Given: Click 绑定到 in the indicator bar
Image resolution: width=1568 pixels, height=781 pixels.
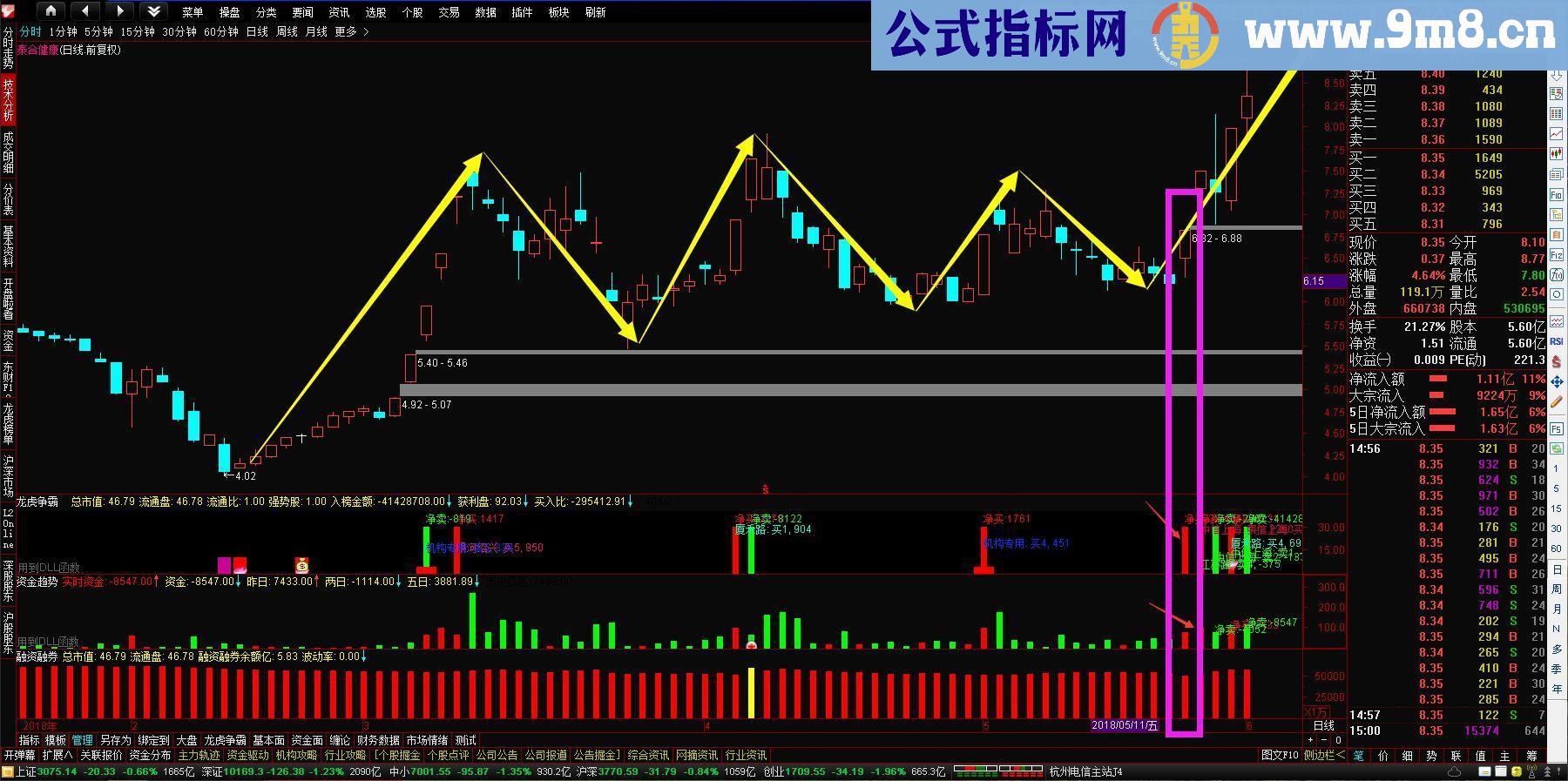Looking at the screenshot, I should [153, 740].
